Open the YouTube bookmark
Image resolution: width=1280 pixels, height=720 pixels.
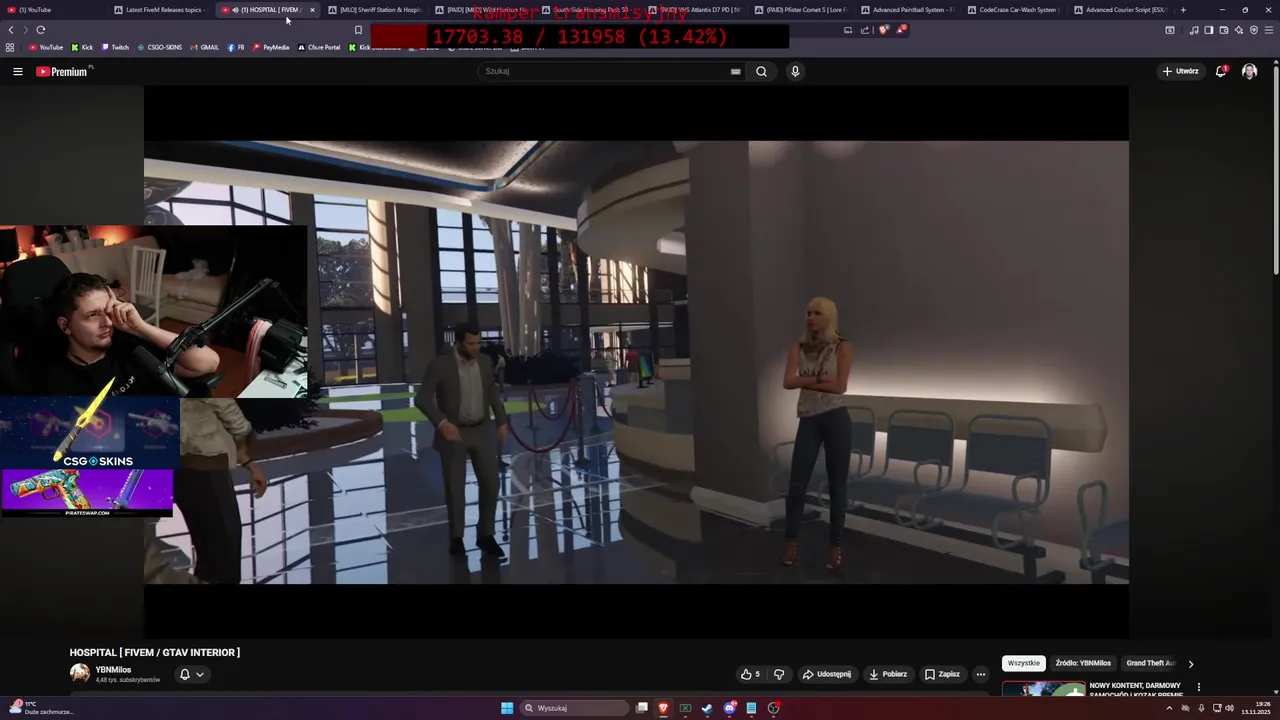click(45, 47)
